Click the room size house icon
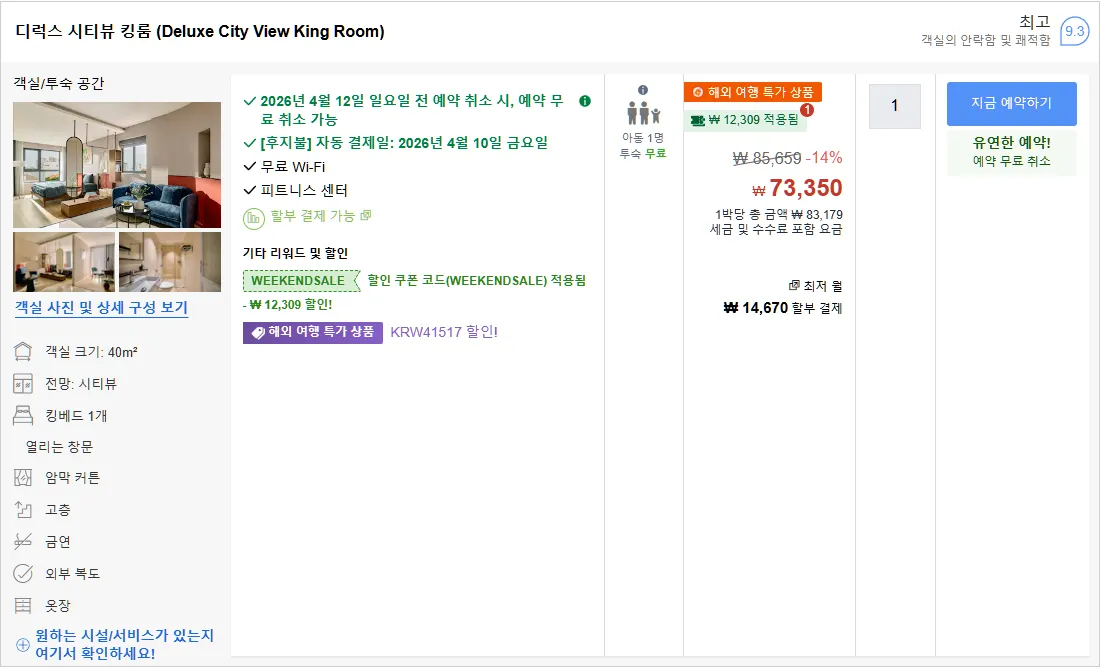The image size is (1100, 668). coord(23,352)
